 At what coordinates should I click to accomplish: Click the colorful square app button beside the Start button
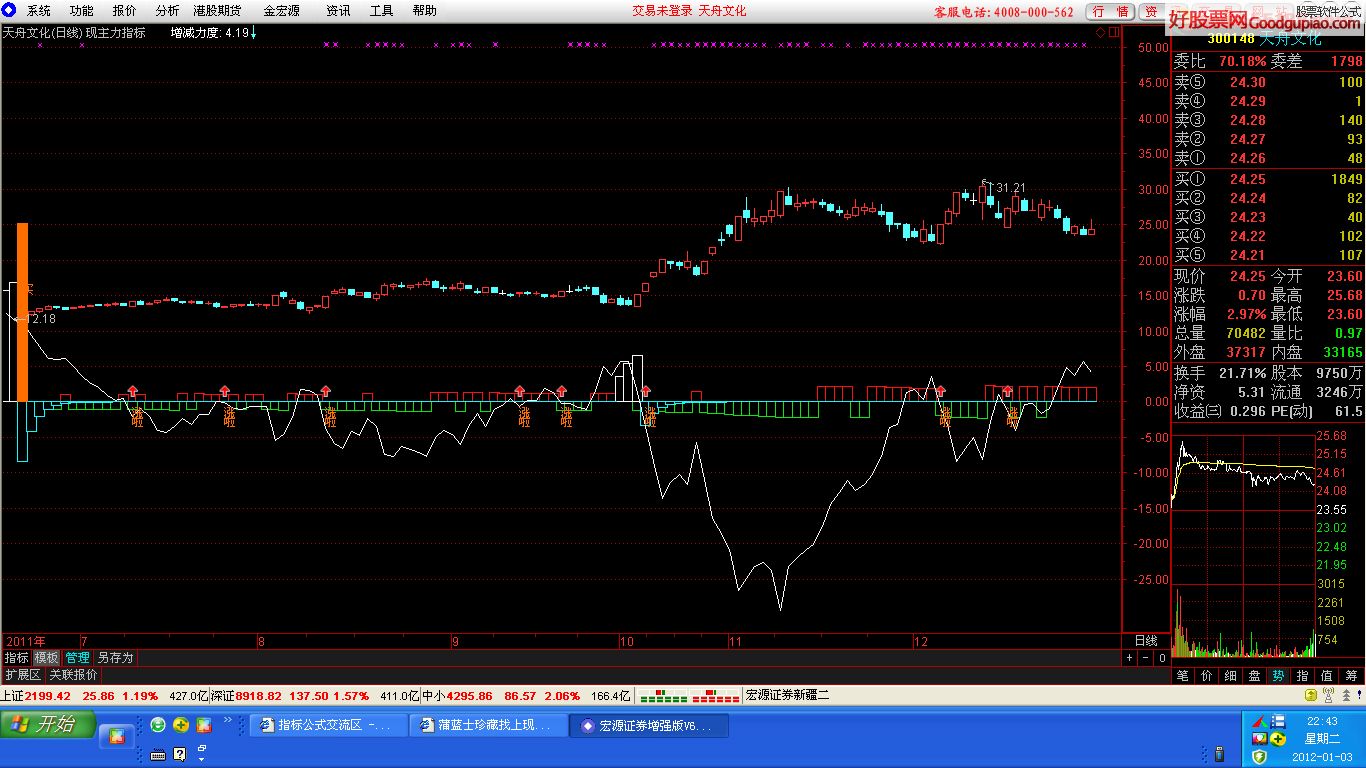(x=116, y=737)
